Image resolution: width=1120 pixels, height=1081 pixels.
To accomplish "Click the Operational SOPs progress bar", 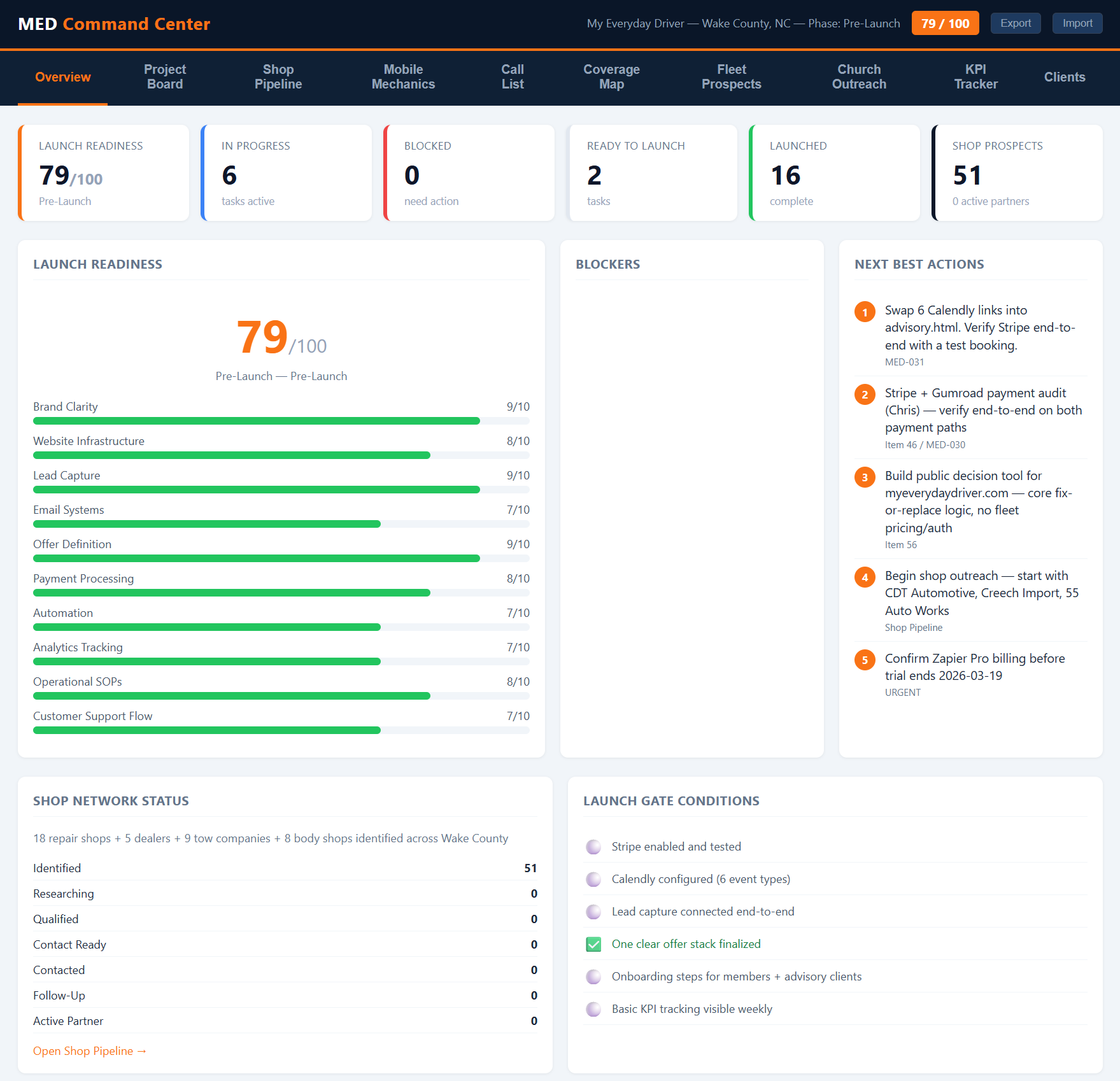I will click(x=281, y=696).
